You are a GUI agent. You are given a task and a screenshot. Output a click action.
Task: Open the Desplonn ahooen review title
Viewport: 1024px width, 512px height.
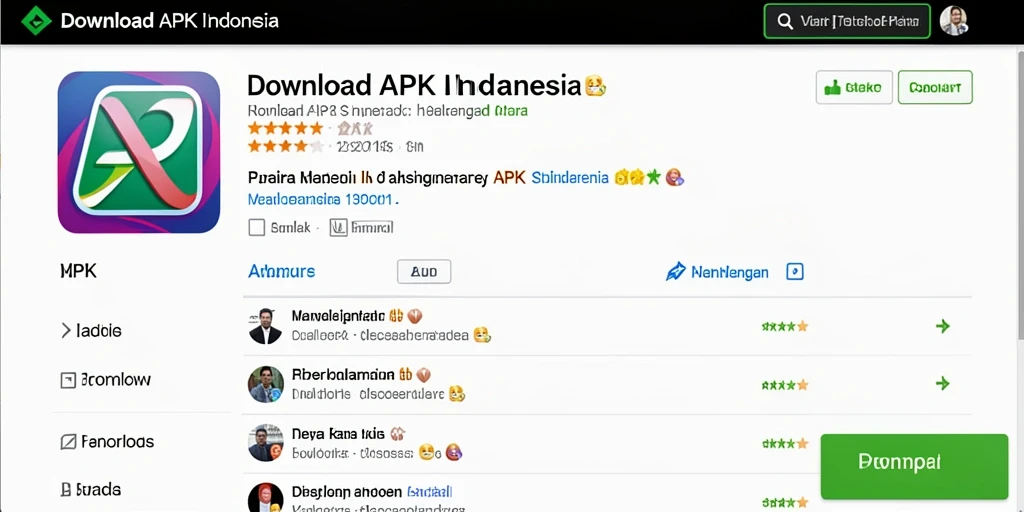346,491
